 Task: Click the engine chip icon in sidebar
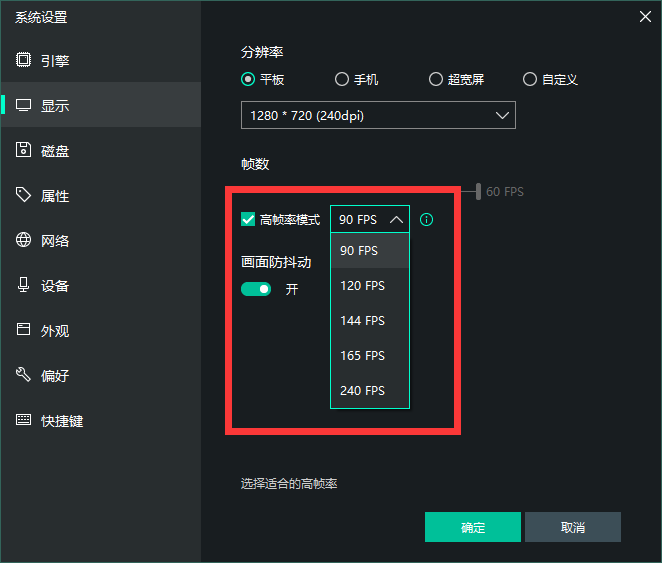[x=23, y=60]
